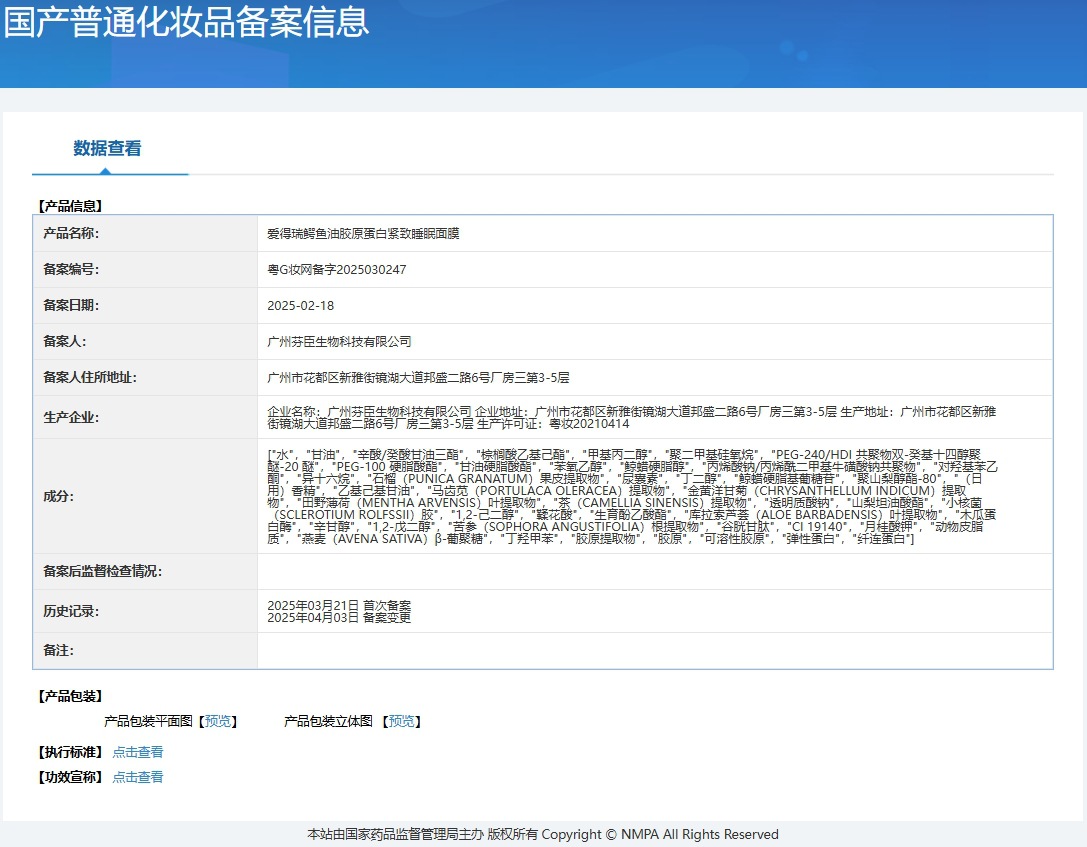Click the 成分 row label
Image resolution: width=1087 pixels, height=847 pixels.
coord(58,496)
